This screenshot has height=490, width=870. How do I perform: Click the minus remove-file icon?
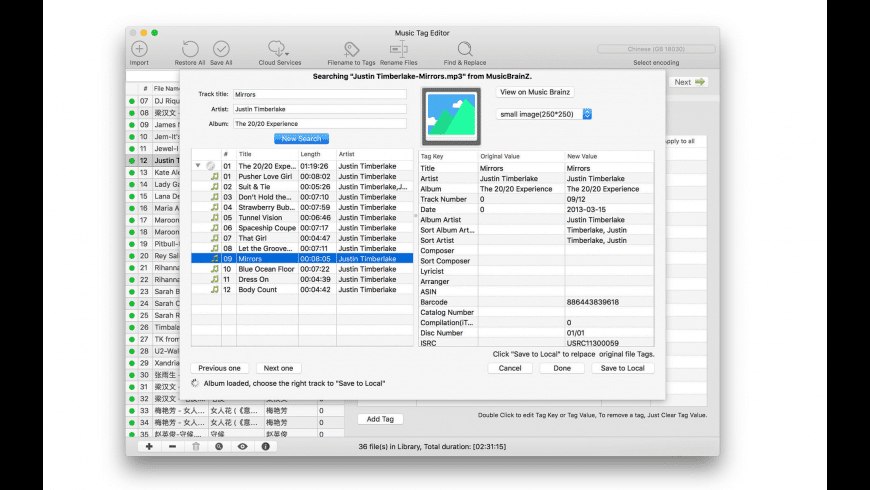pyautogui.click(x=173, y=446)
